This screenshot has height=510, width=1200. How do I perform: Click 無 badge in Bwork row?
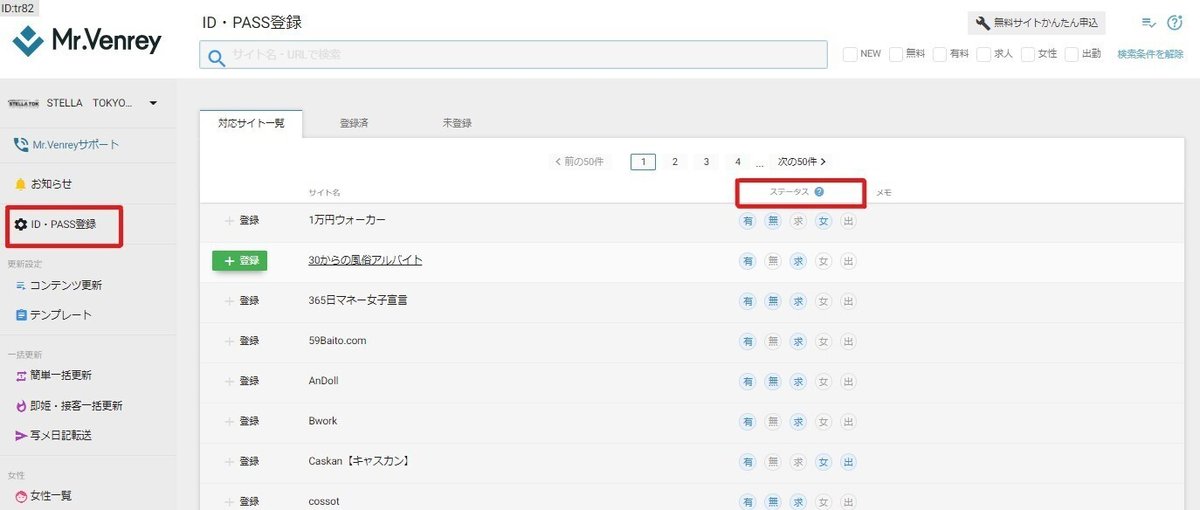773,421
